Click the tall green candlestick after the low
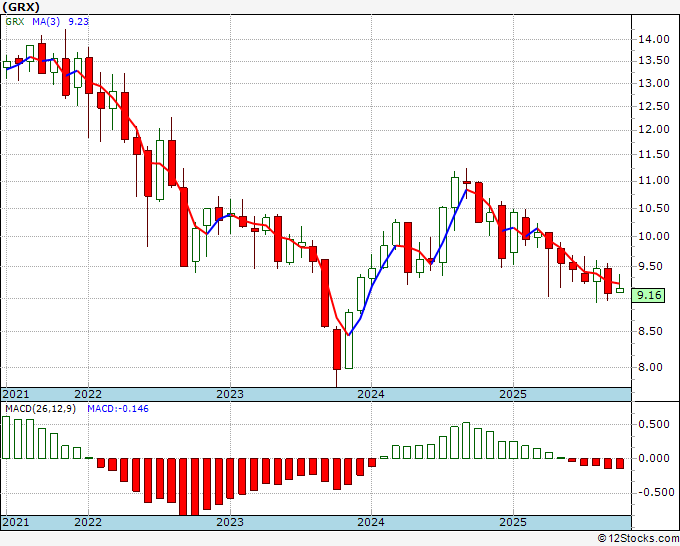Screen dimensions: 680x546 pos(349,340)
